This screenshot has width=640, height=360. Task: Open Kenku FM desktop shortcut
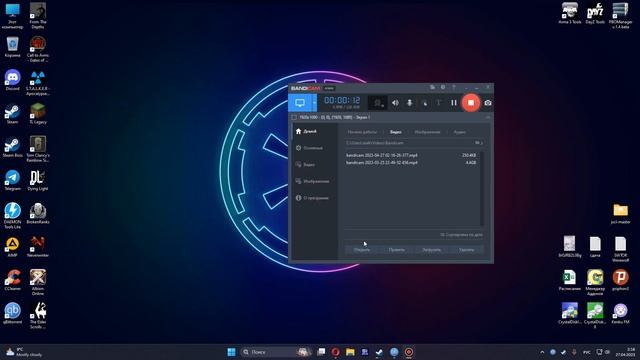[x=620, y=313]
